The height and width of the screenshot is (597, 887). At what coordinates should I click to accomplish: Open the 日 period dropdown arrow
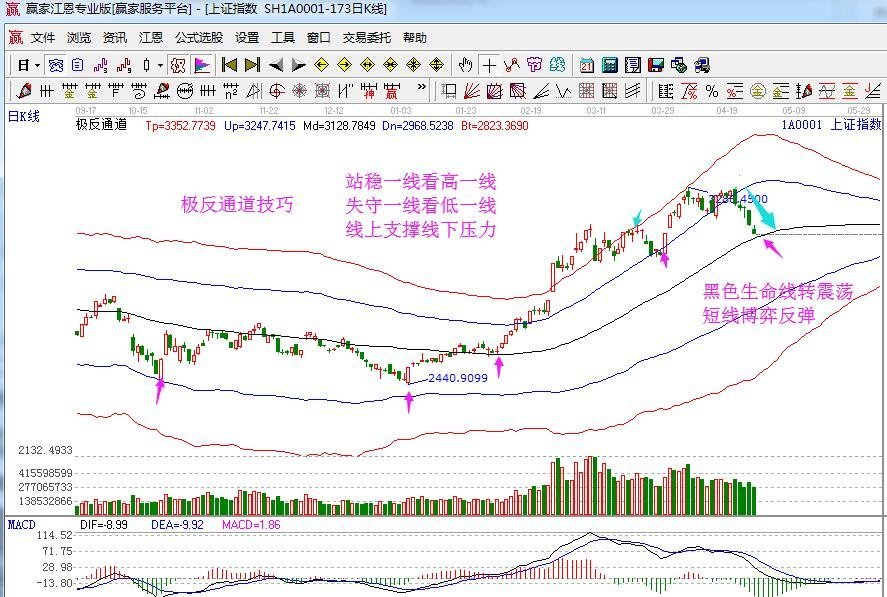click(37, 65)
